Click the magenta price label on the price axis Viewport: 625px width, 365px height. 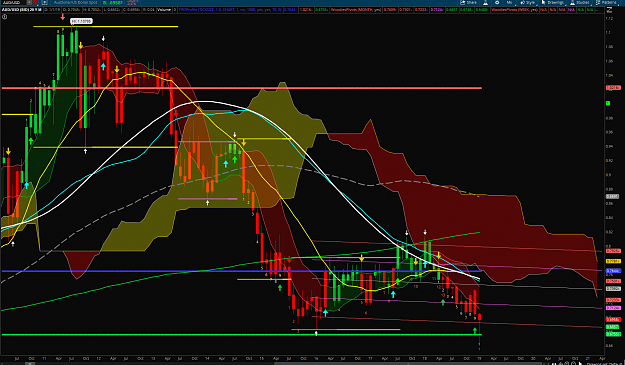coord(613,308)
